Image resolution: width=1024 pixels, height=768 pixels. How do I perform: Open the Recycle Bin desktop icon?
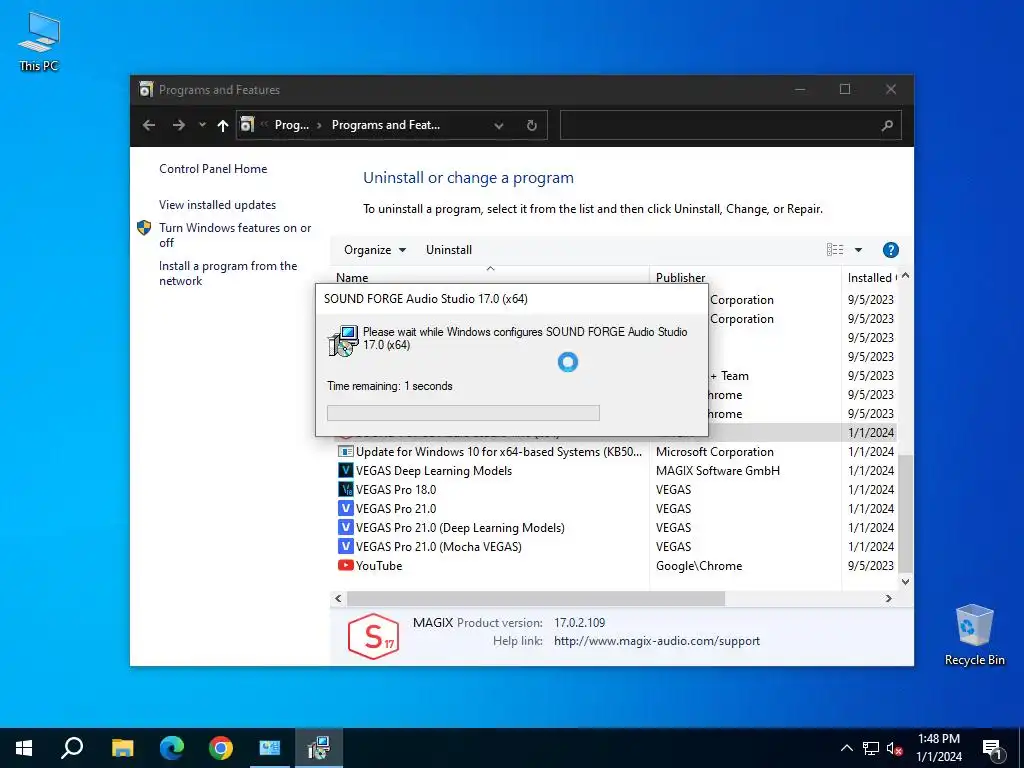(x=974, y=635)
